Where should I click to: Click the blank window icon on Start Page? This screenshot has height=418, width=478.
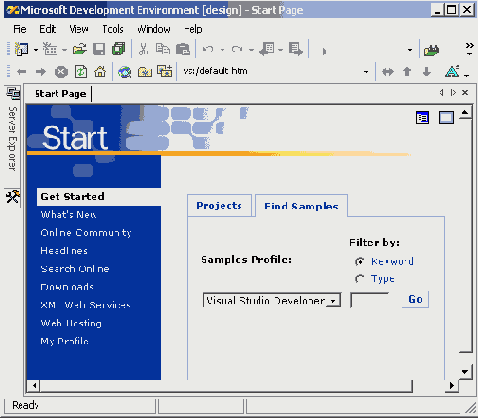[446, 118]
